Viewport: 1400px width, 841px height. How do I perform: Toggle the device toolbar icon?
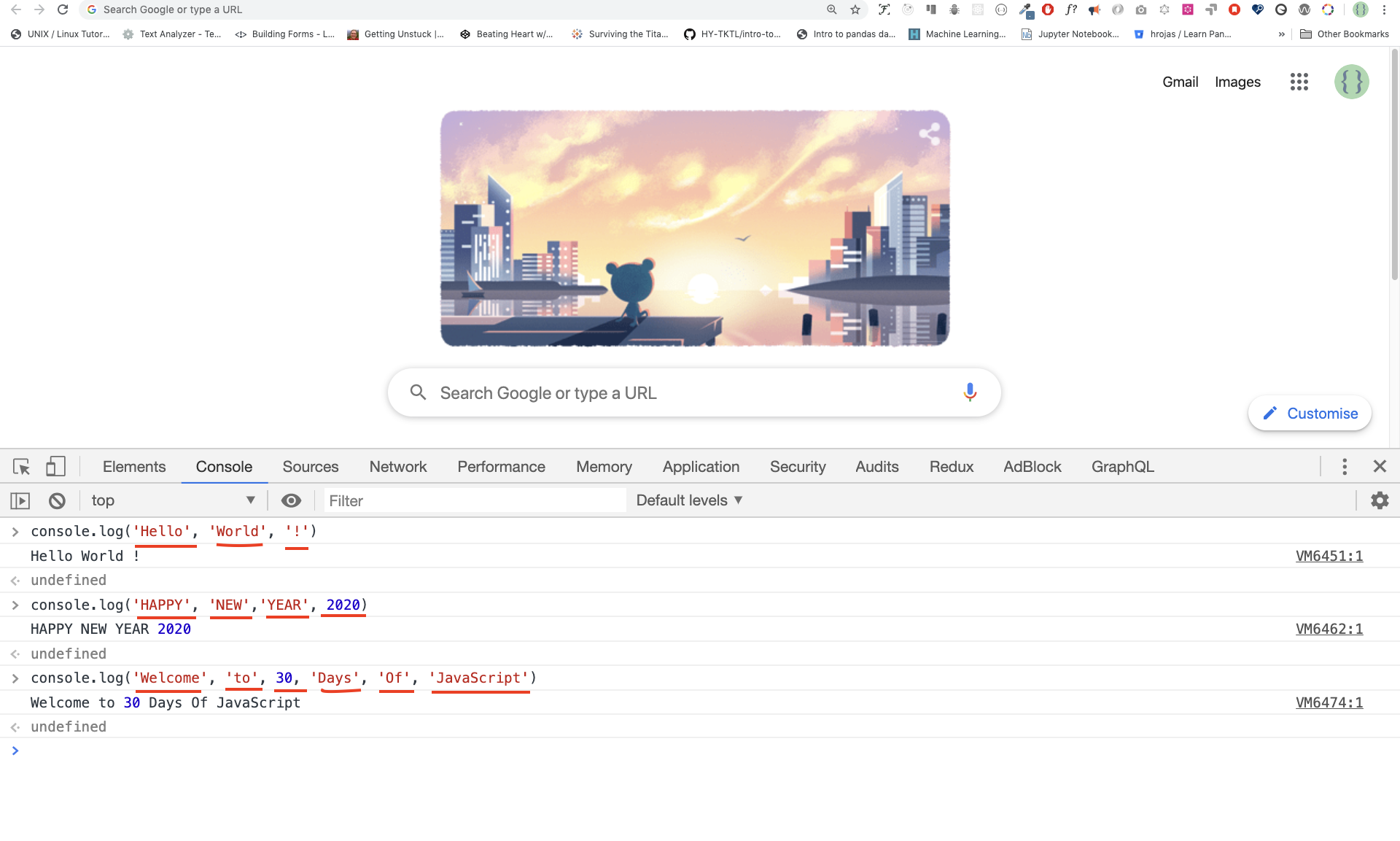56,466
